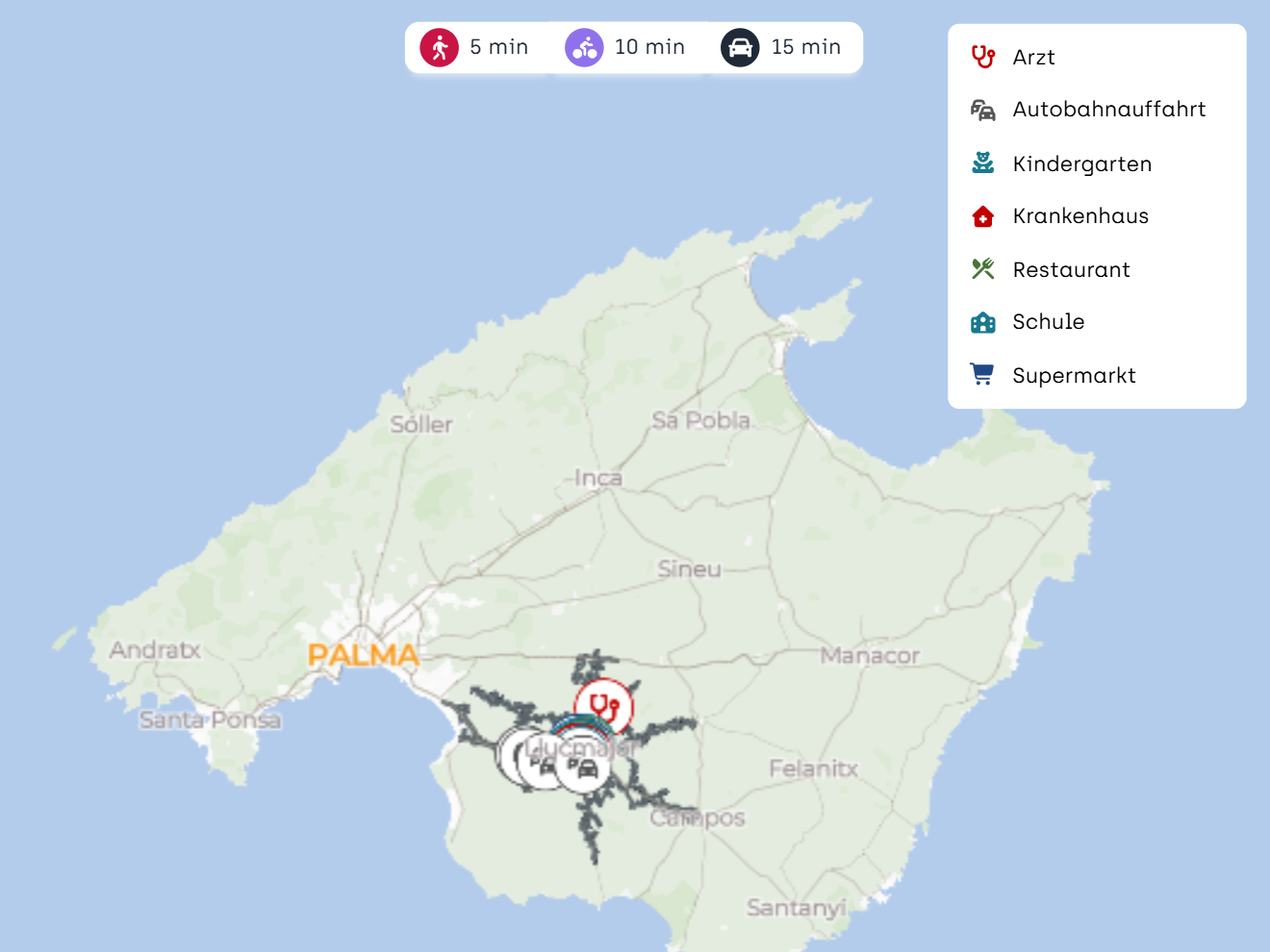Click the purple bicycle icon

pyautogui.click(x=584, y=47)
